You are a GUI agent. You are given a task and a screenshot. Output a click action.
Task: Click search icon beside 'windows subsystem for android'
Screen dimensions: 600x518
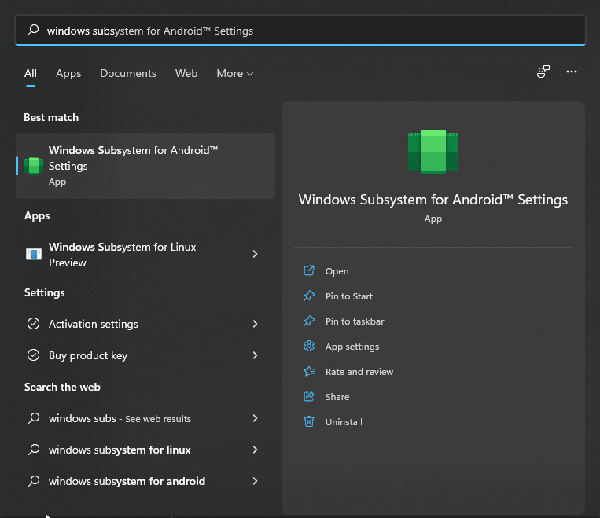pos(34,481)
